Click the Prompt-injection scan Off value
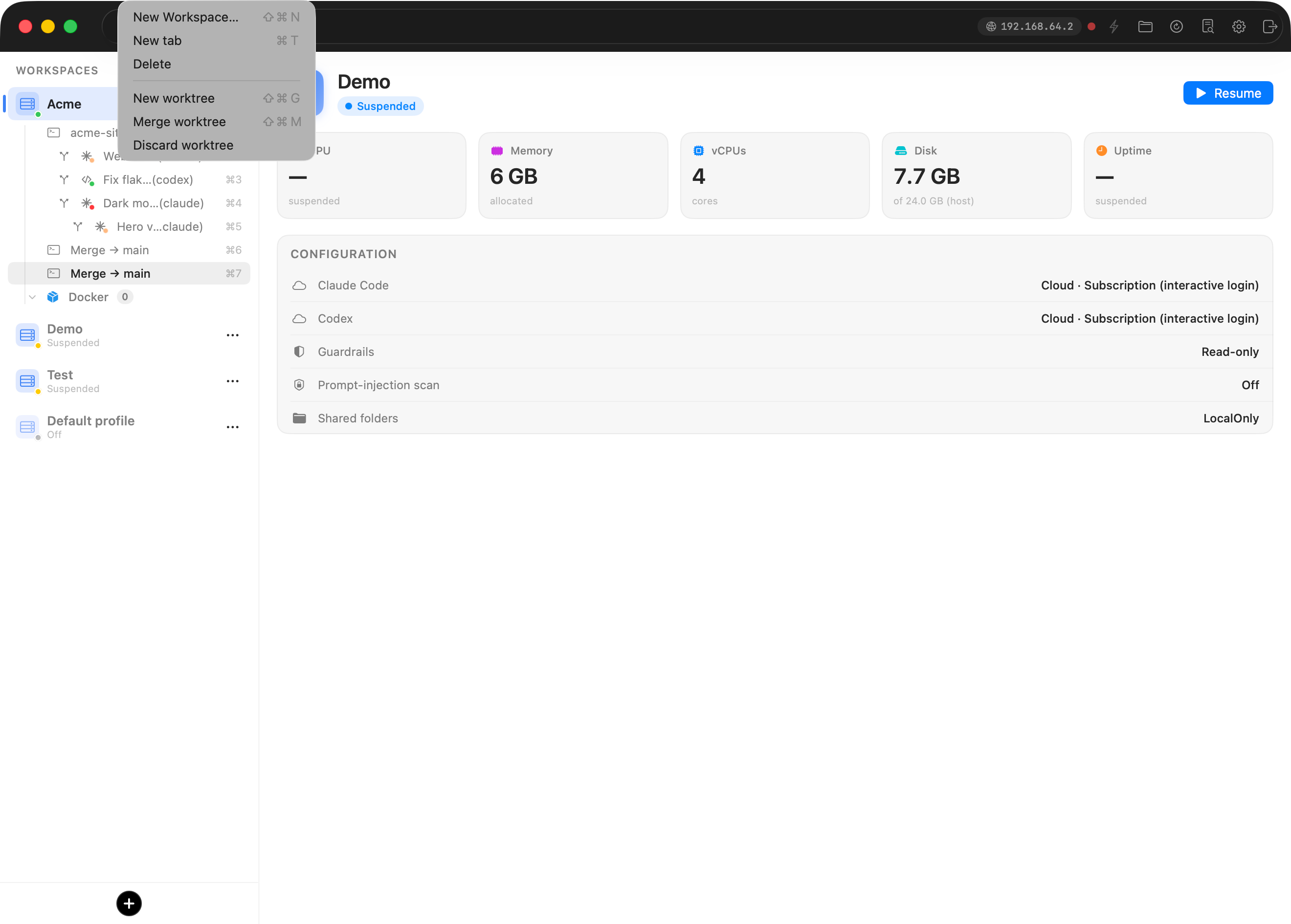The width and height of the screenshot is (1291, 924). pos(1250,385)
